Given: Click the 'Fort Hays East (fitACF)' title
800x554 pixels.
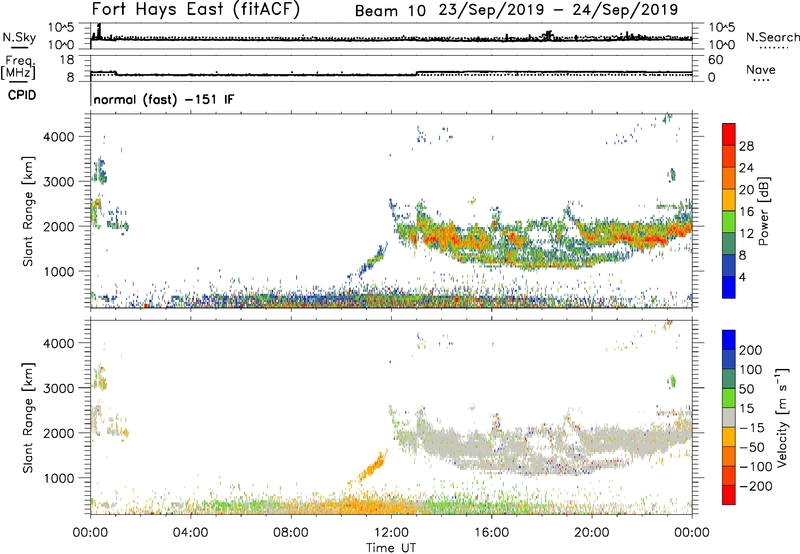Looking at the screenshot, I should [196, 10].
